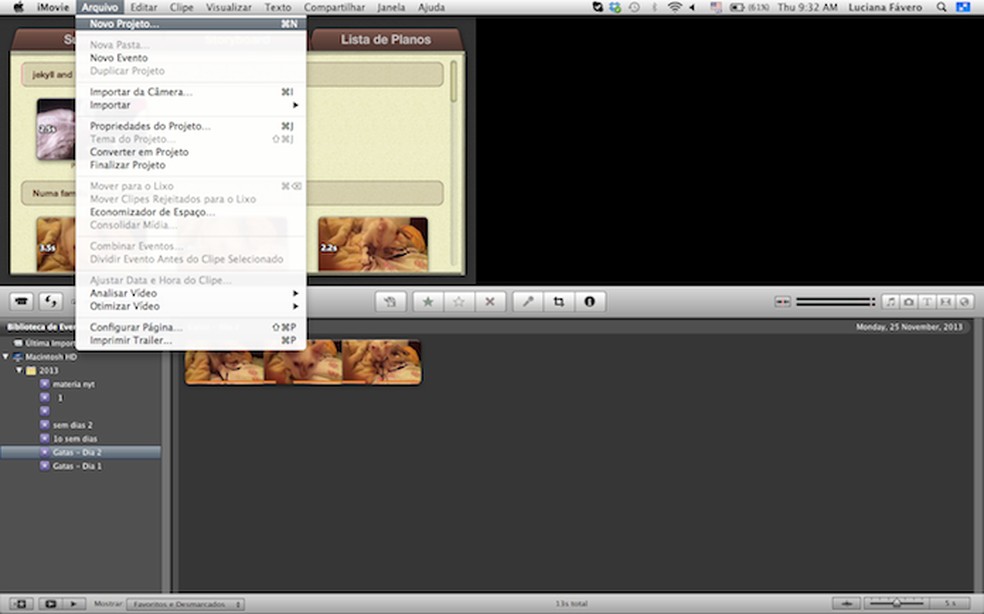This screenshot has height=614, width=984.
Task: Mark clip as favorite with filled star
Action: (428, 301)
